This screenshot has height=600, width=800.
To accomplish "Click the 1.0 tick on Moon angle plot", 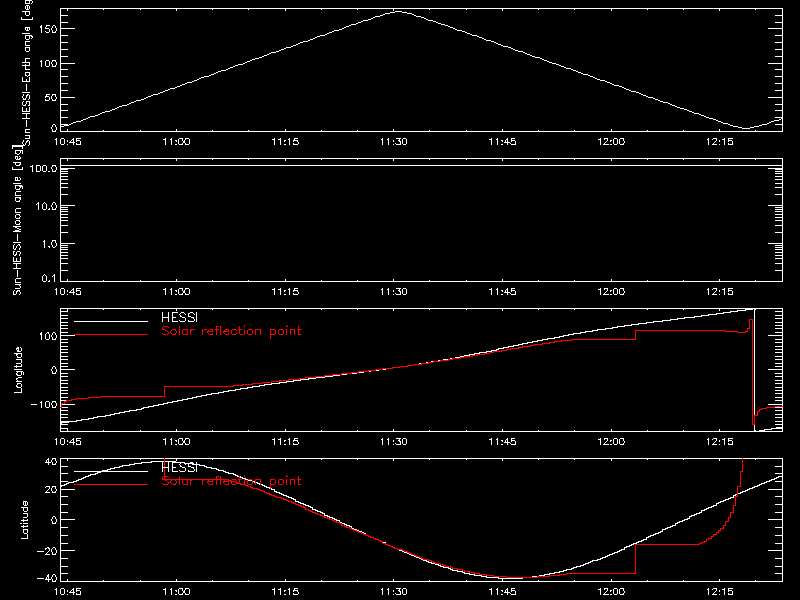I will pyautogui.click(x=49, y=244).
